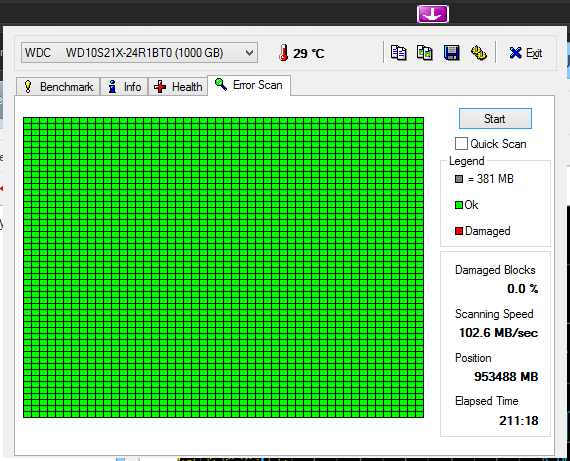Click the blue X Exit icon

click(x=515, y=53)
